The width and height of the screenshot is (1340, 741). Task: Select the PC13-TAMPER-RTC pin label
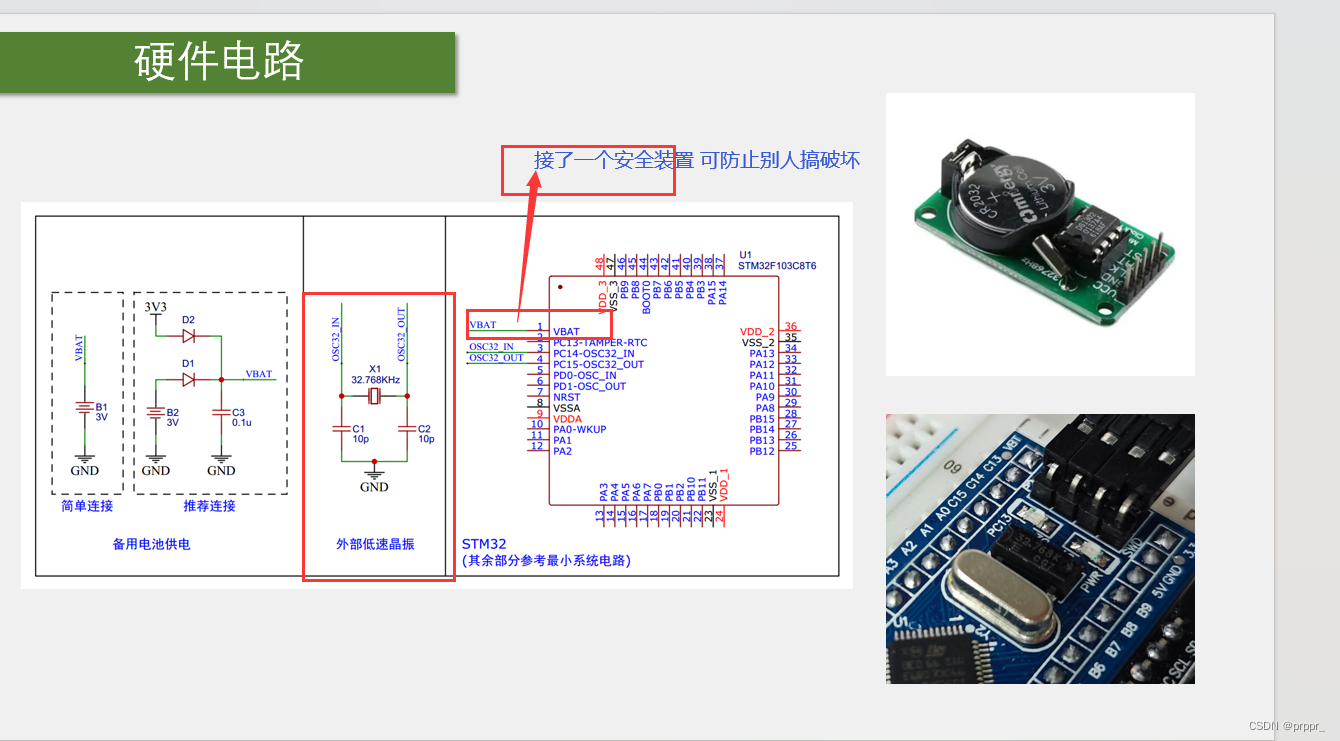pos(599,342)
